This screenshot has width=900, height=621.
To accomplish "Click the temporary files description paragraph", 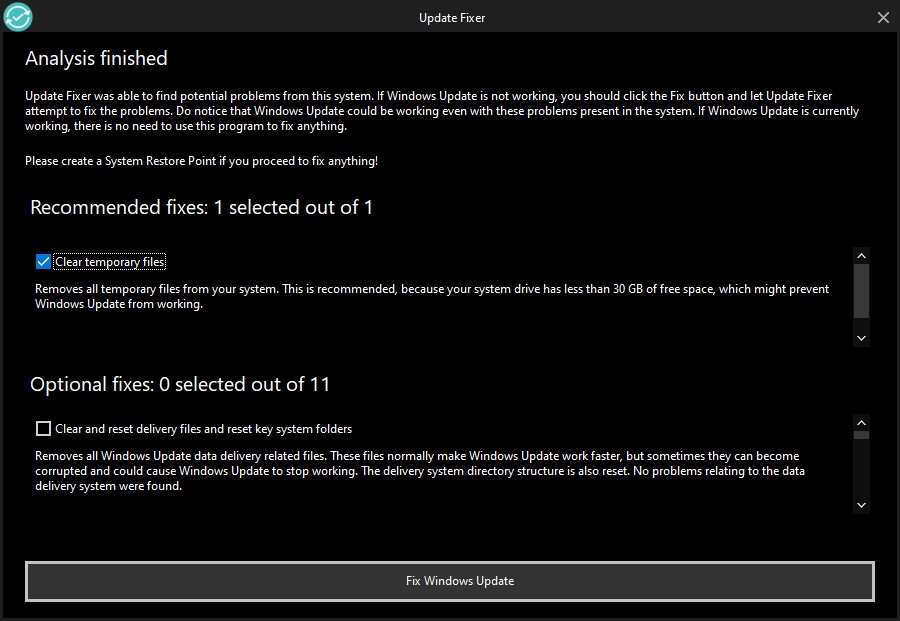I will [432, 296].
